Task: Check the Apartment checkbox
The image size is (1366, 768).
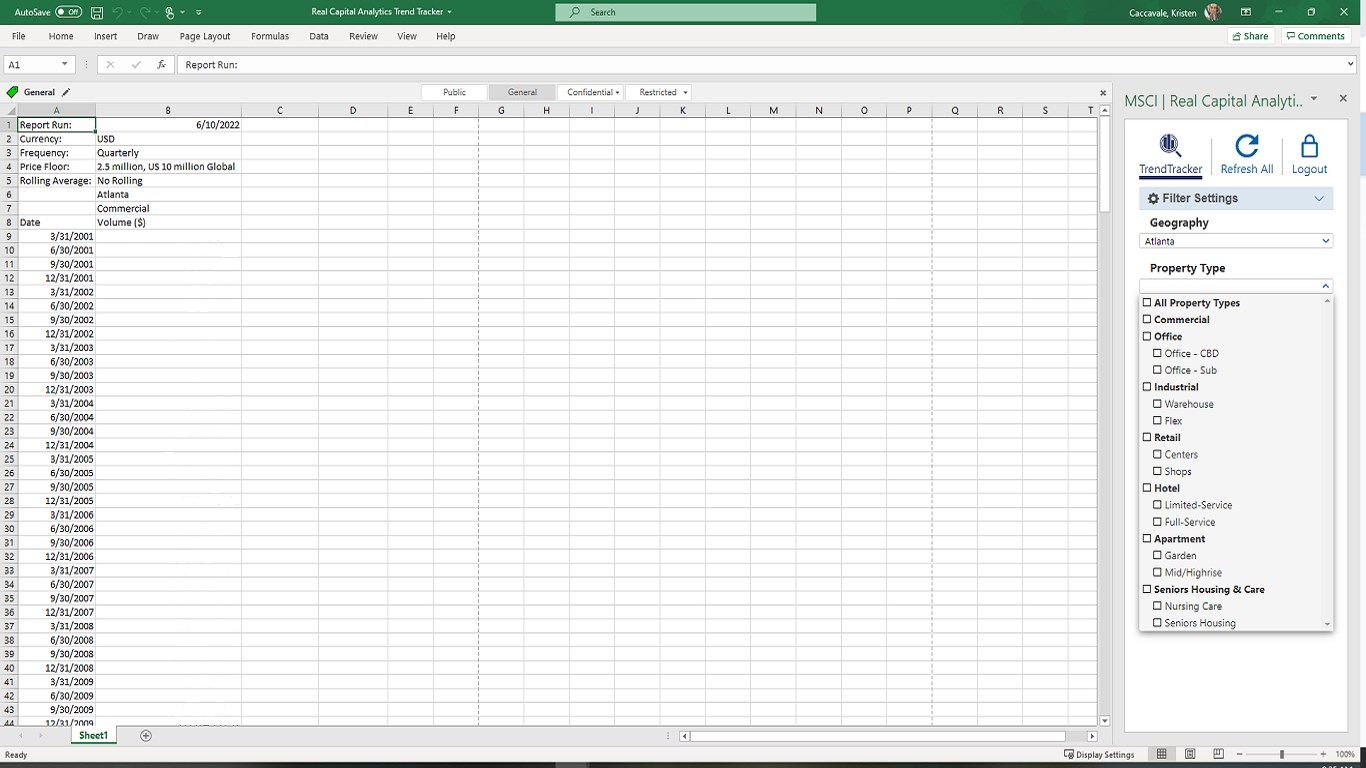Action: pyautogui.click(x=1147, y=539)
